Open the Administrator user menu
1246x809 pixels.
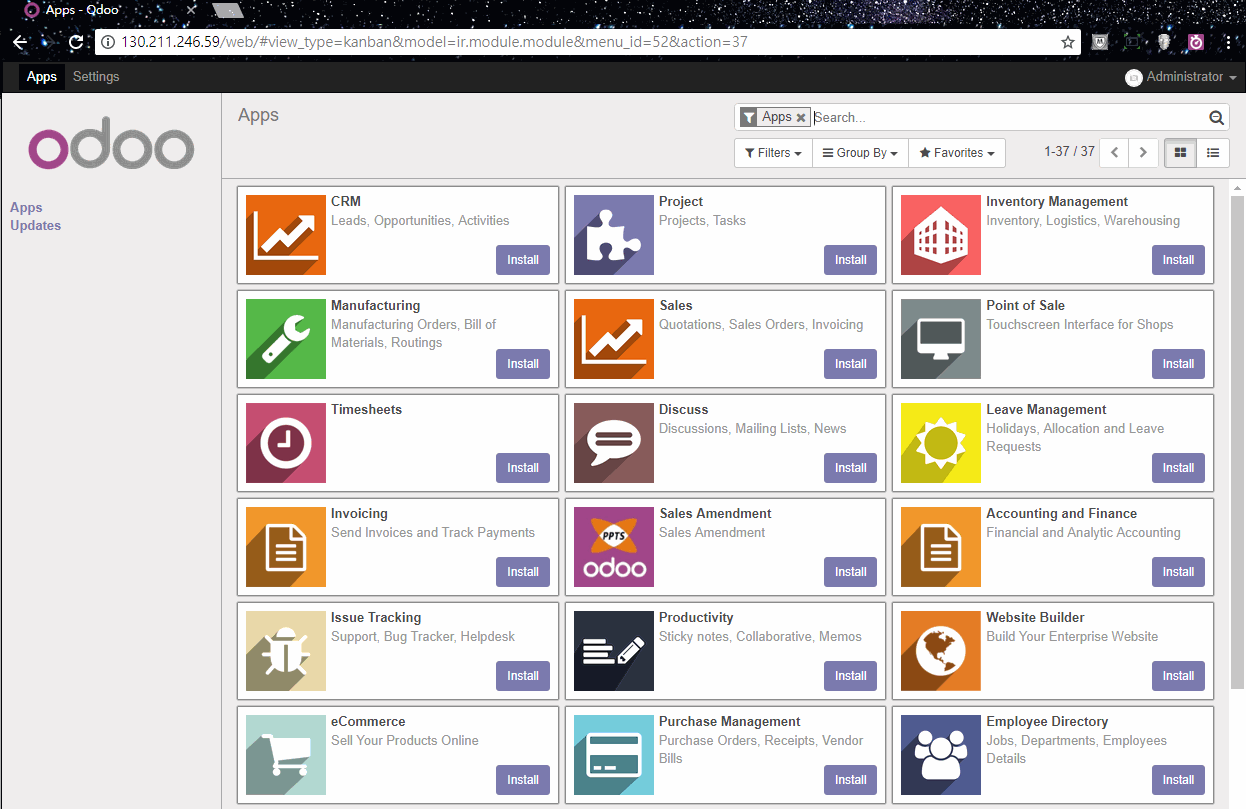(x=1181, y=77)
